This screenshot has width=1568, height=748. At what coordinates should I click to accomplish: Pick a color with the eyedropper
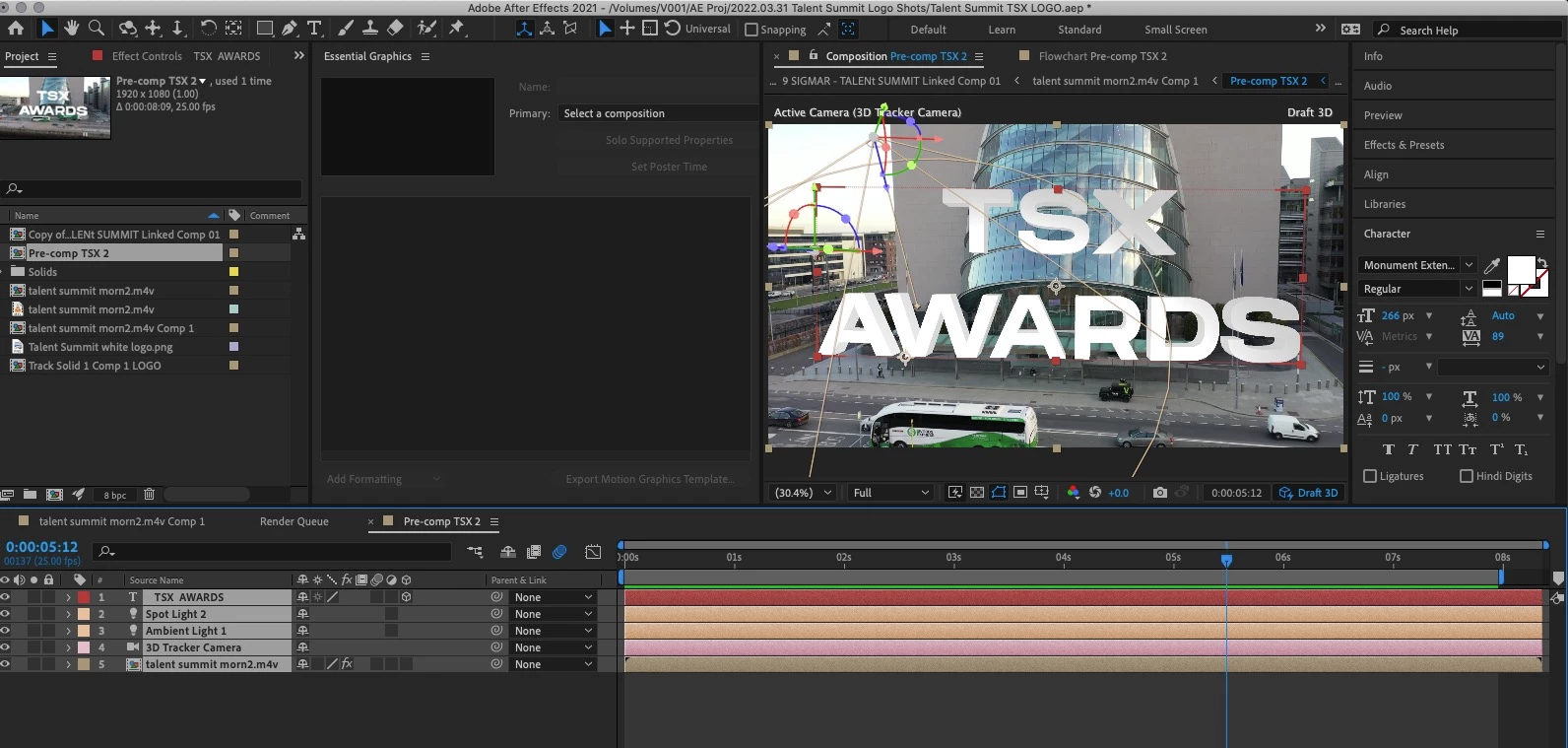pos(1492,265)
